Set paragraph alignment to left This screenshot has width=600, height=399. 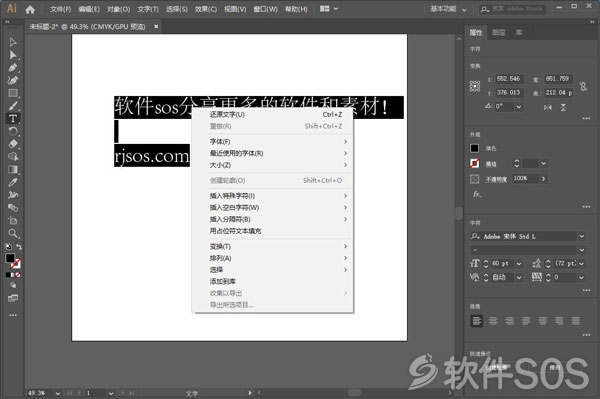(476, 321)
